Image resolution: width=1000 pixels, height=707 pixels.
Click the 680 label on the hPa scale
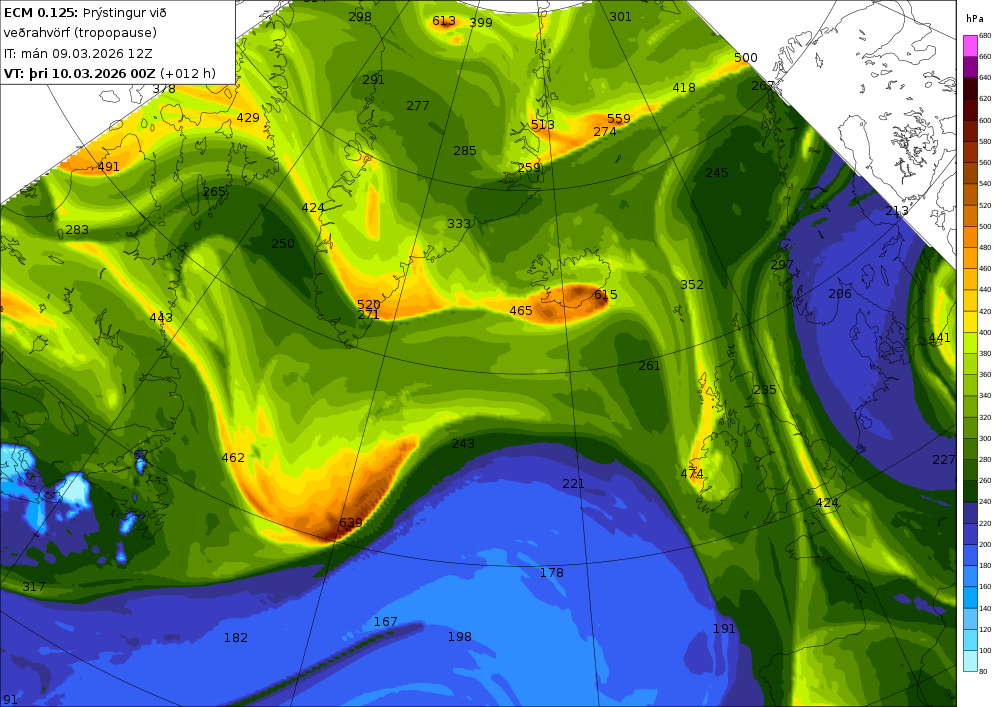pos(985,36)
